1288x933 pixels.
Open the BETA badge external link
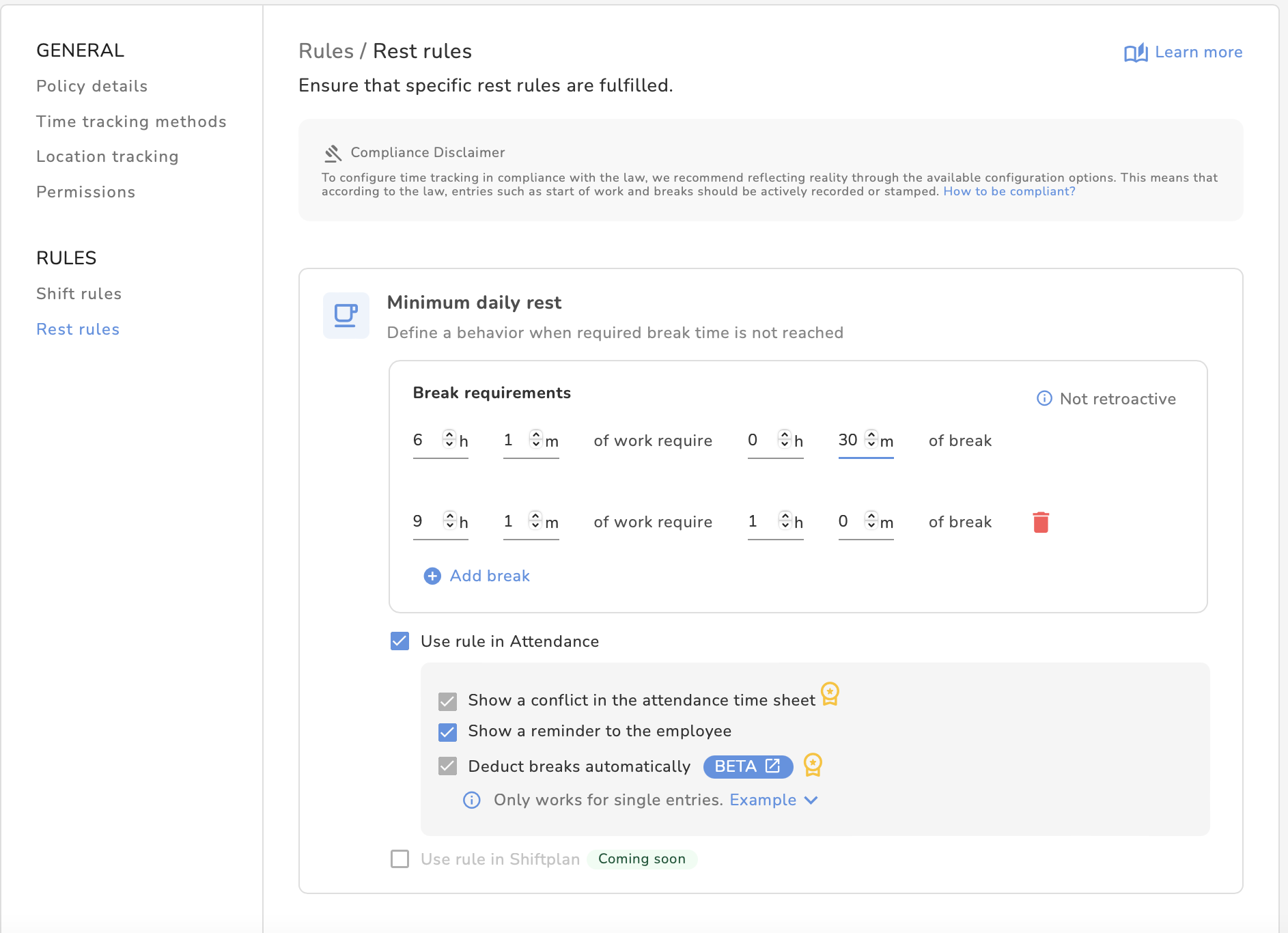(x=772, y=766)
